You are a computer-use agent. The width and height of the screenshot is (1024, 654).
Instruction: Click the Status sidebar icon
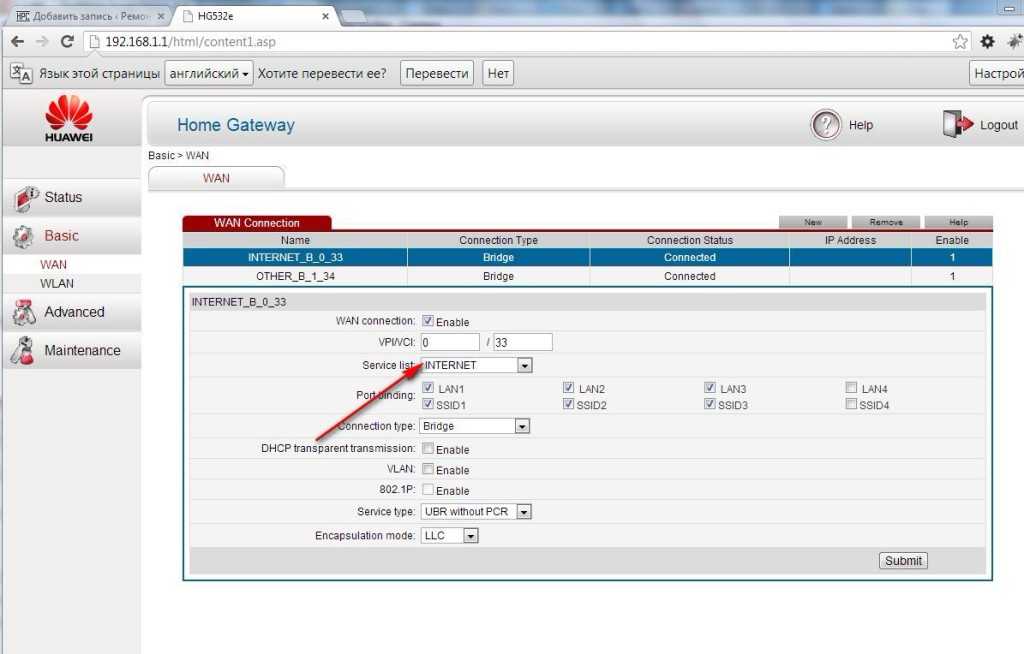(x=26, y=198)
